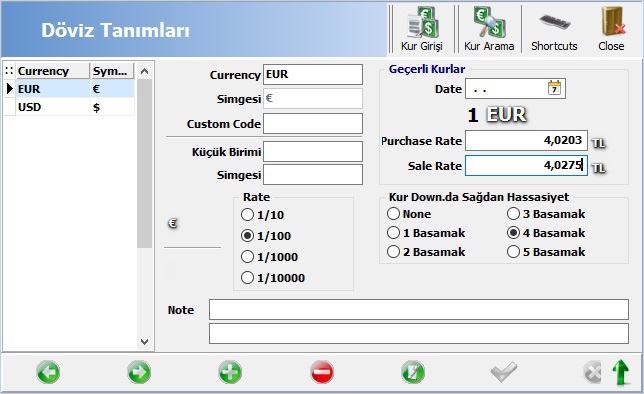Viewport: 644px width, 394px height.
Task: Open the Shortcuts keyboard icon
Action: [554, 29]
